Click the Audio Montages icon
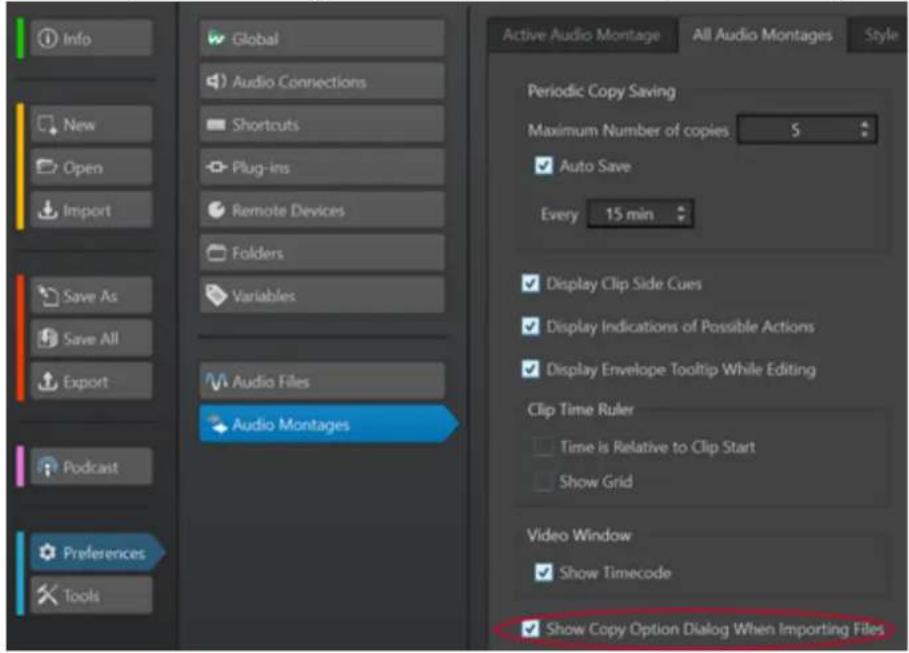The width and height of the screenshot is (909, 653). coord(217,424)
